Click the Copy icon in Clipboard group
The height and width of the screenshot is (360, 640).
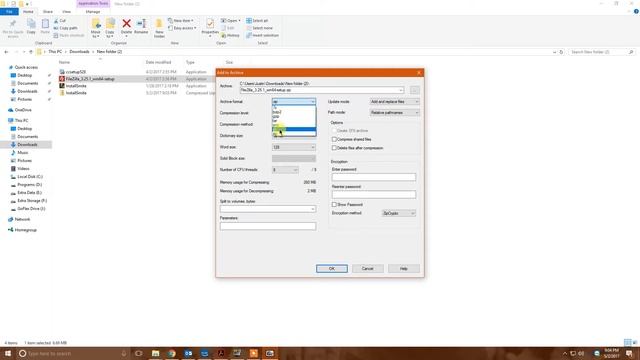[31, 24]
